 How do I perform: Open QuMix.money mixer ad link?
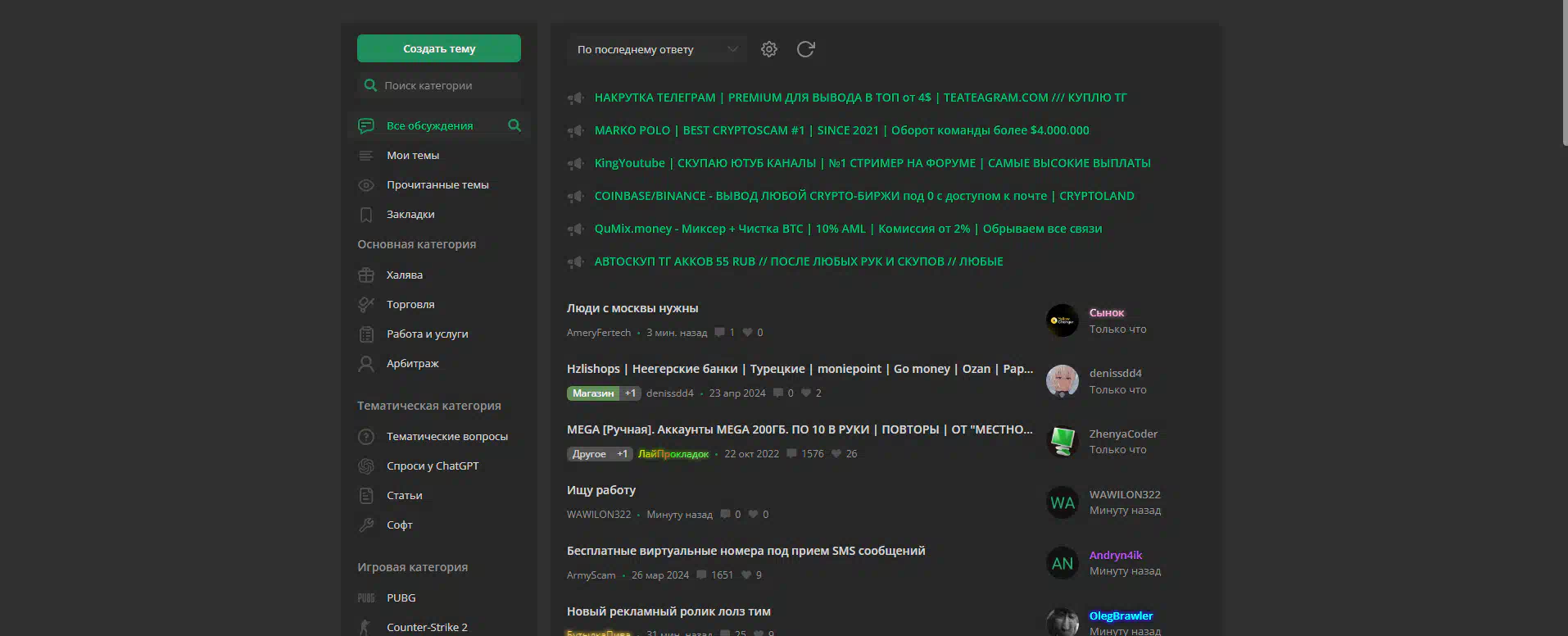[848, 229]
